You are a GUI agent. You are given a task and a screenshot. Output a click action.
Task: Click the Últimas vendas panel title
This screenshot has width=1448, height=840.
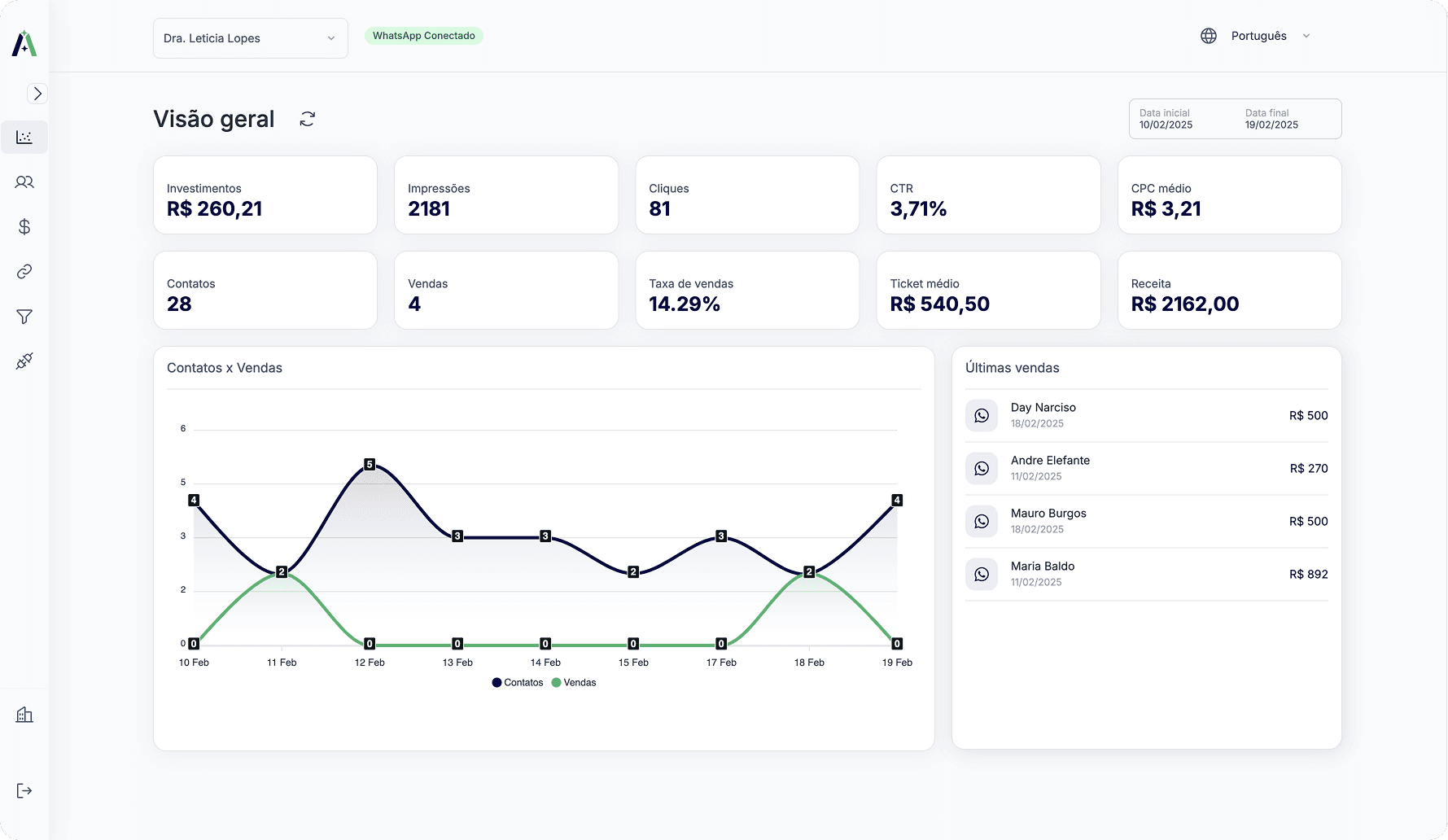pos(1013,368)
